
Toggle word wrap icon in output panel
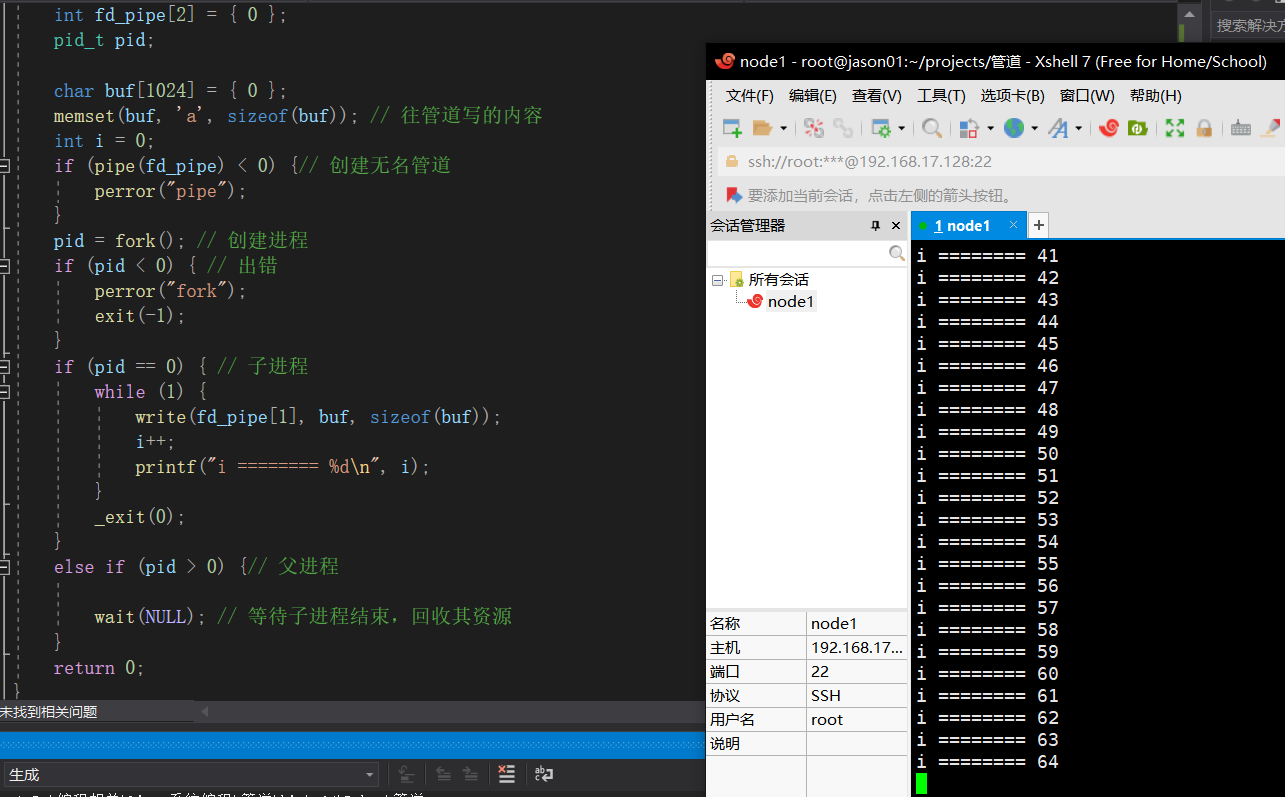click(544, 774)
